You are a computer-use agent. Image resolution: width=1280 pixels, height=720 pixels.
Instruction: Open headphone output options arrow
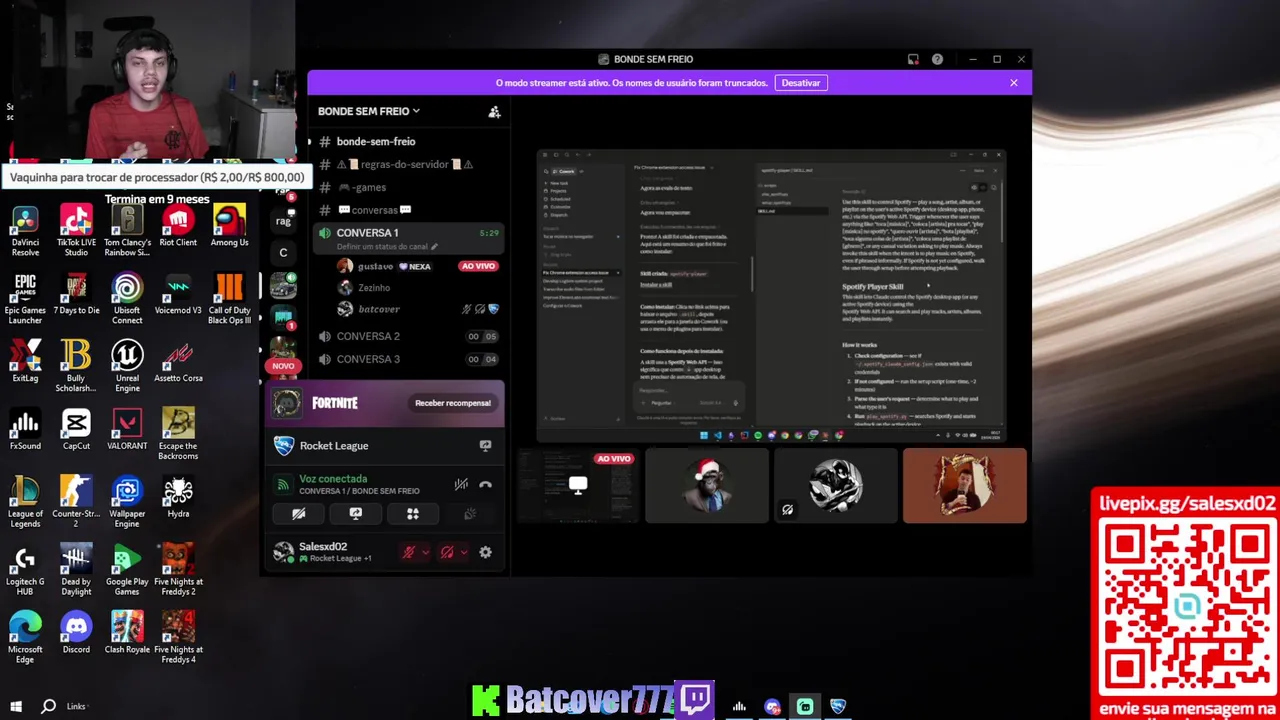(464, 552)
